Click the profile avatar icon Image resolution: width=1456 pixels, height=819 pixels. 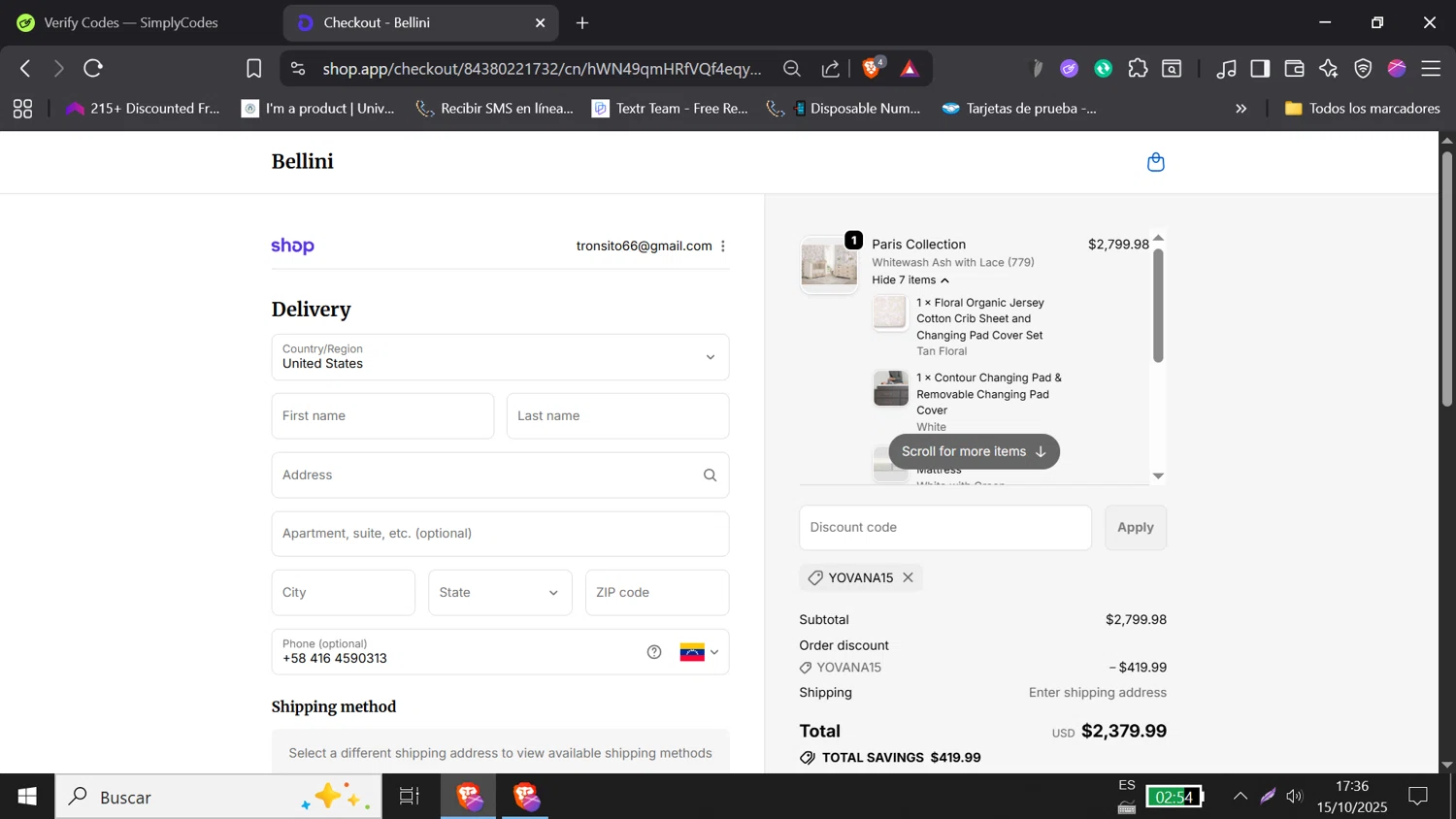click(x=1397, y=68)
